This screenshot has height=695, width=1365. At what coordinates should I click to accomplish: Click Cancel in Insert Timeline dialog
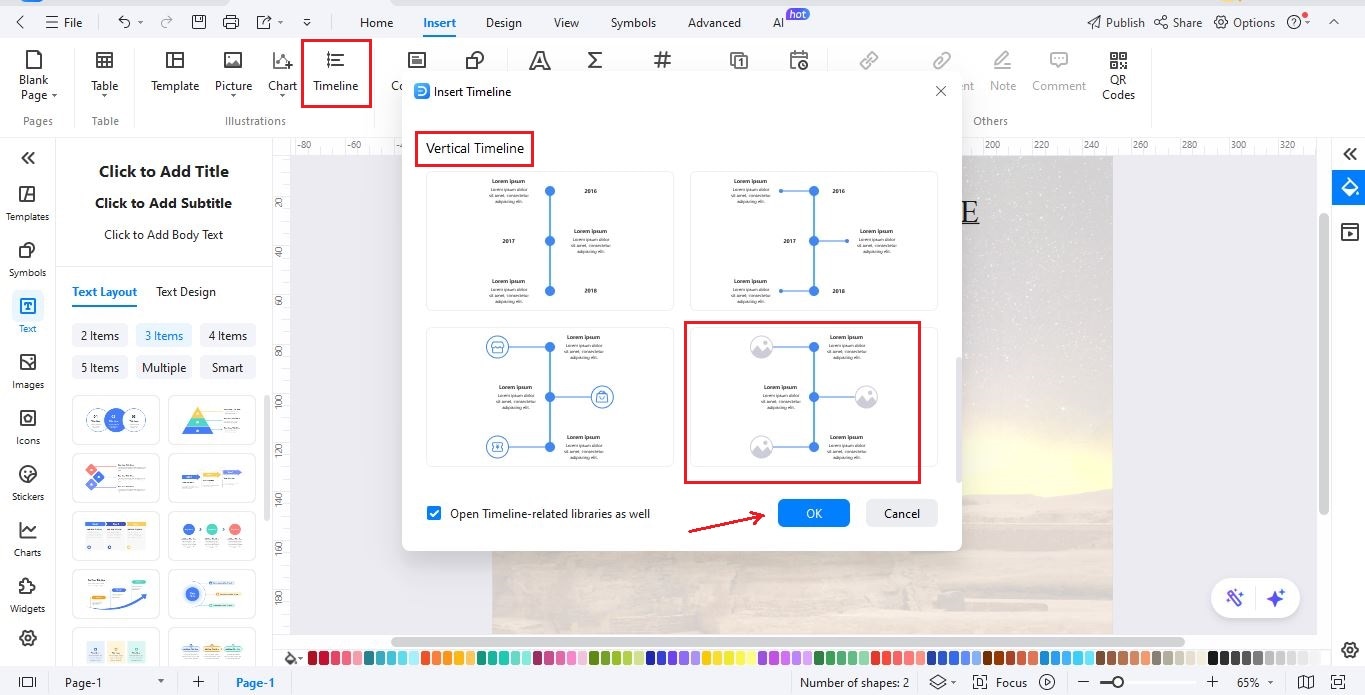tap(902, 513)
